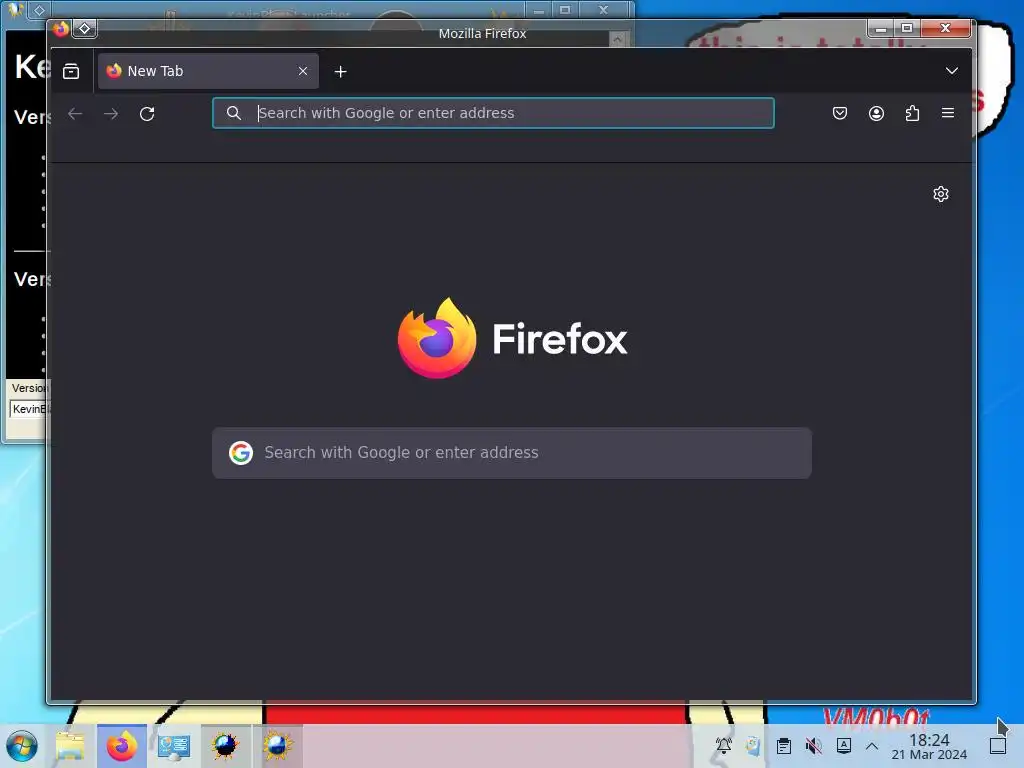The image size is (1024, 768).
Task: Click the first spiky globe taskbar icon
Action: (225, 746)
